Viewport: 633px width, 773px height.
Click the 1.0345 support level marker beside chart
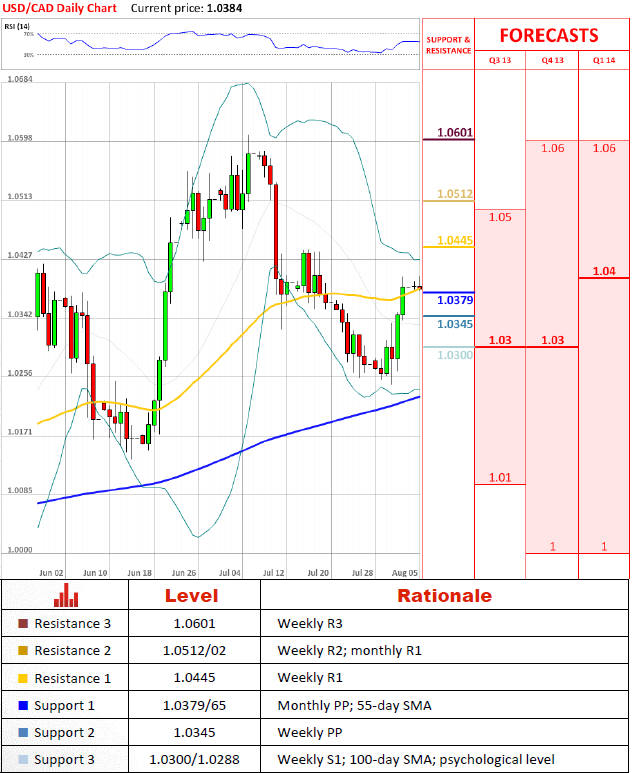coord(455,324)
